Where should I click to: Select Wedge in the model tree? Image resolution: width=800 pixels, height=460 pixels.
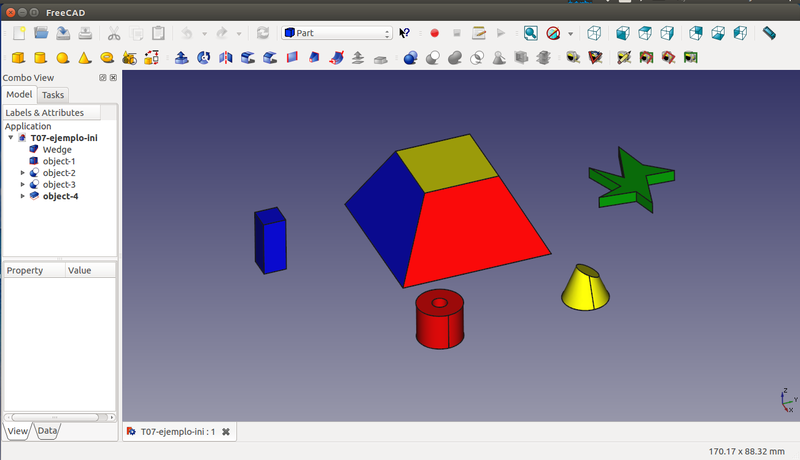[56, 149]
